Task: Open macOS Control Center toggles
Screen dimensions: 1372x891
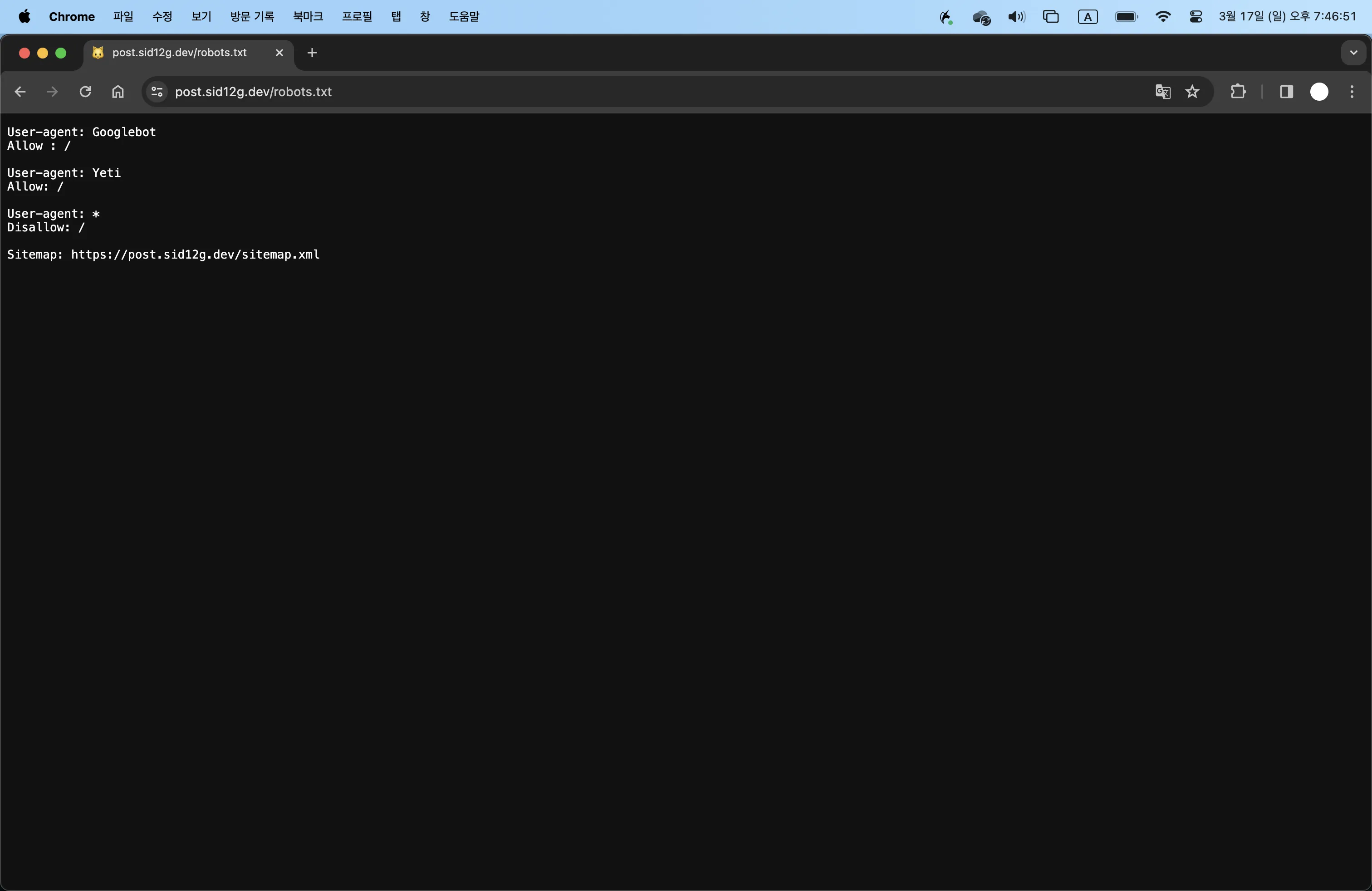Action: click(x=1196, y=17)
